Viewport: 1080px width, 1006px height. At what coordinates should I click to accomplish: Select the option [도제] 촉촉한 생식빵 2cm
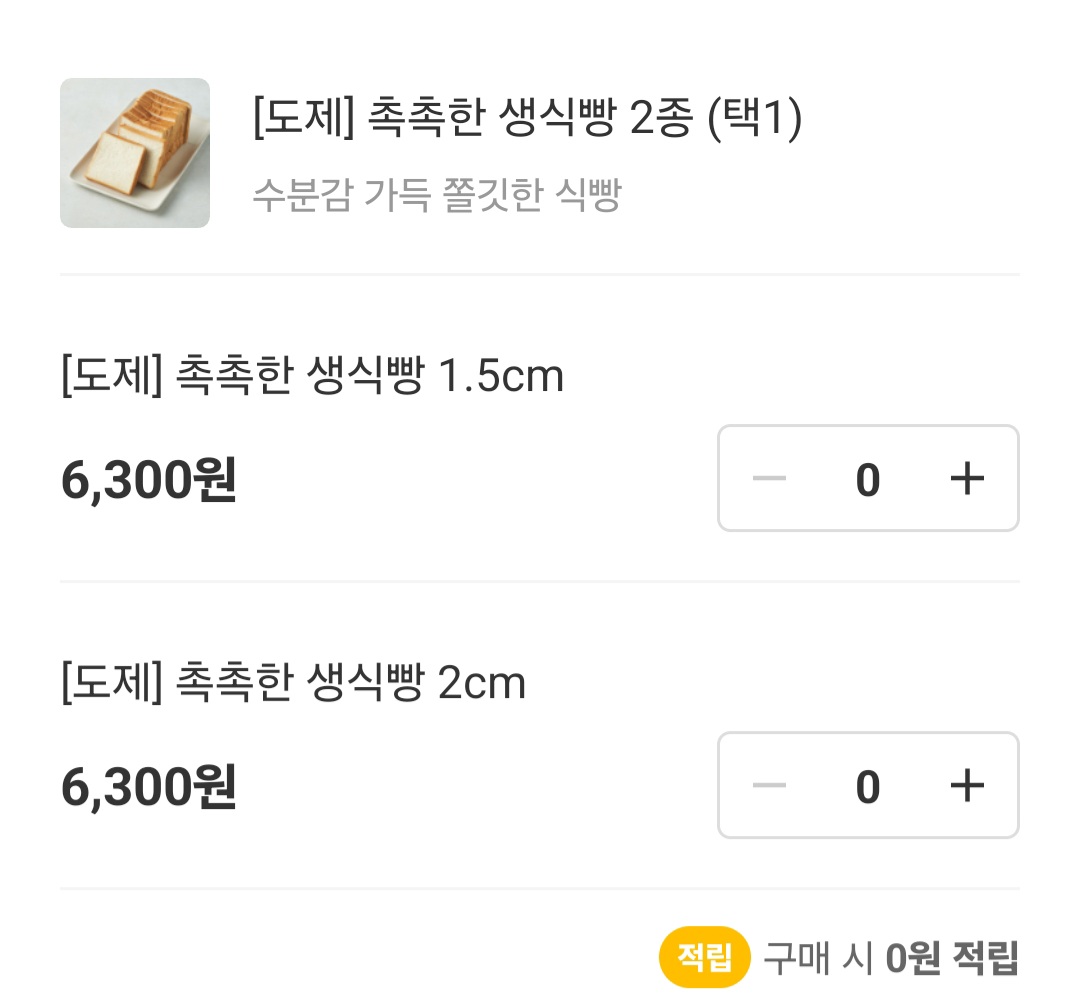click(x=293, y=682)
